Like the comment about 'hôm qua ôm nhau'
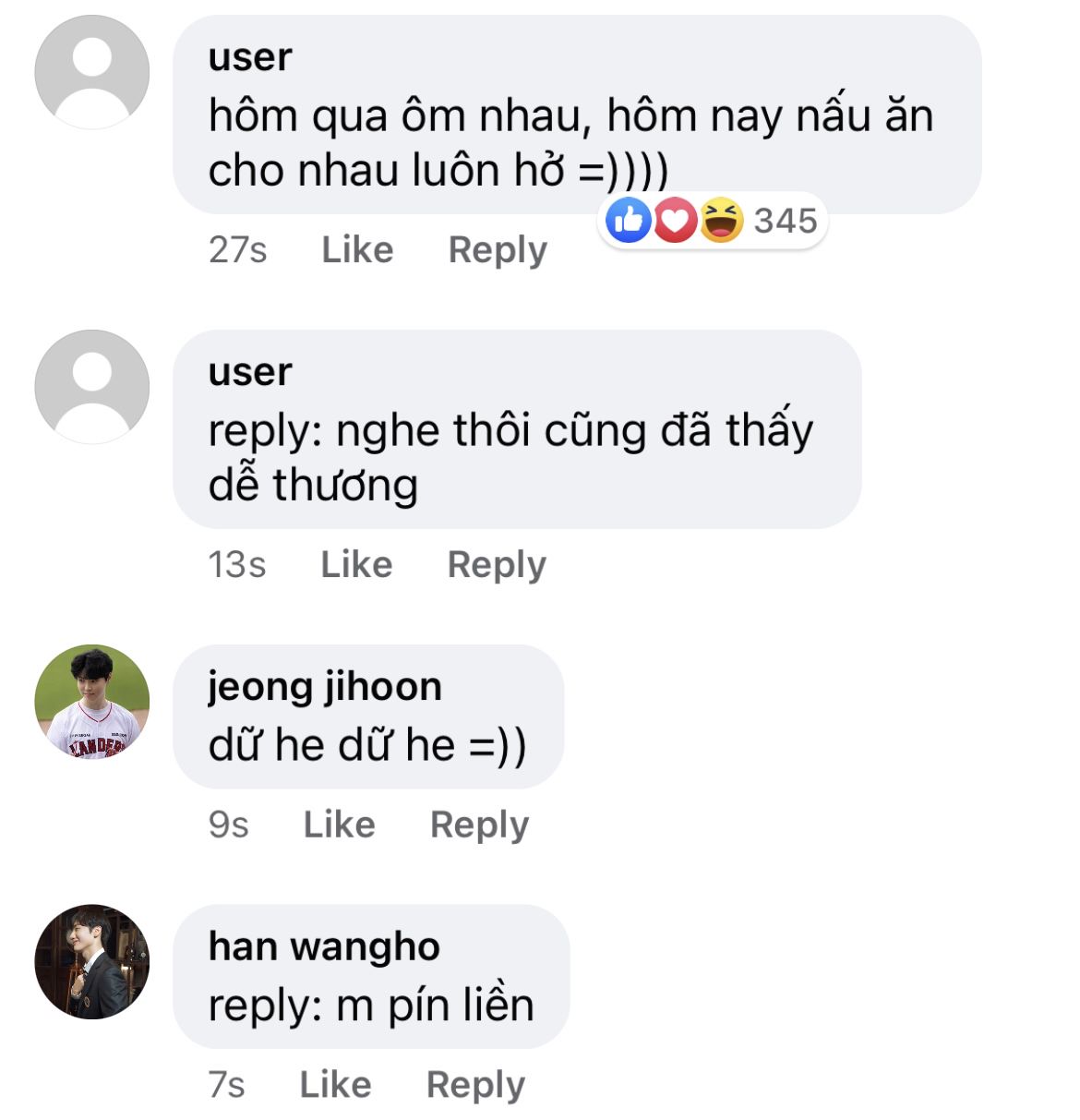Viewport: 1080px width, 1120px height. click(x=357, y=250)
